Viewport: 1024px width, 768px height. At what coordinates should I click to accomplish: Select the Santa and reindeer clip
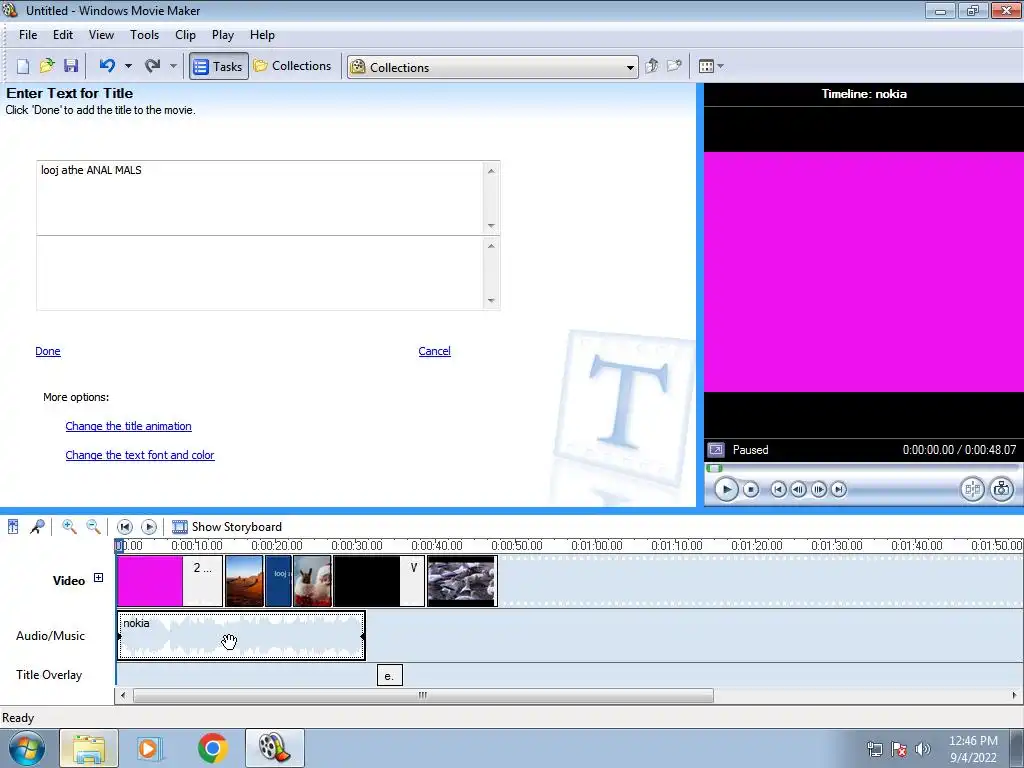pyautogui.click(x=312, y=581)
